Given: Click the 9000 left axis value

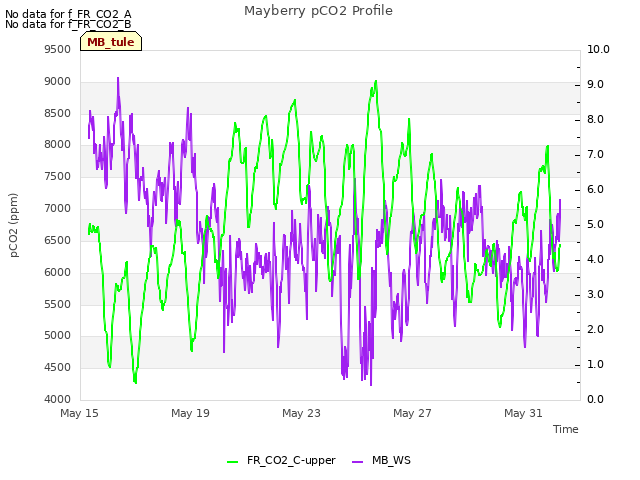Looking at the screenshot, I should point(58,82).
